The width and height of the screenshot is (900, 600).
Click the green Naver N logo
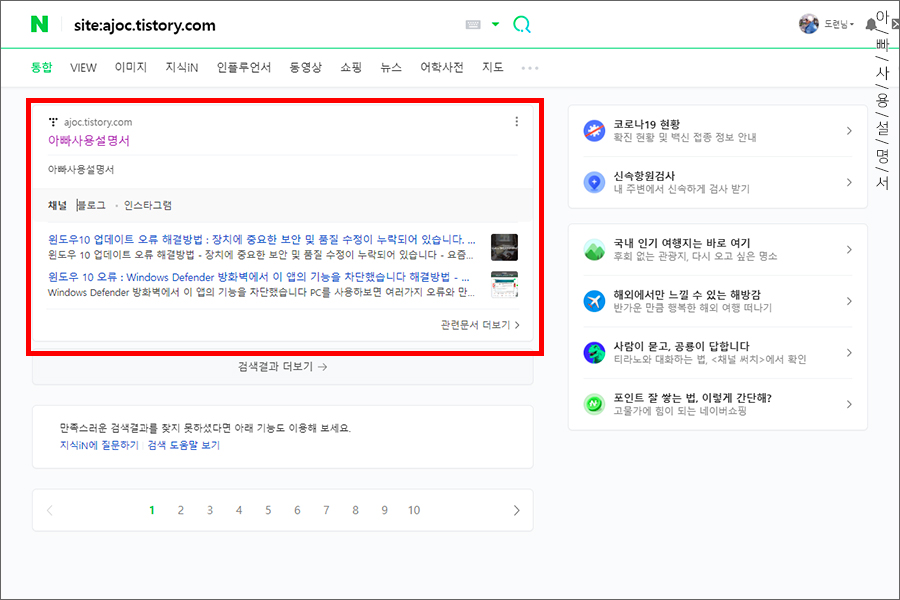39,24
